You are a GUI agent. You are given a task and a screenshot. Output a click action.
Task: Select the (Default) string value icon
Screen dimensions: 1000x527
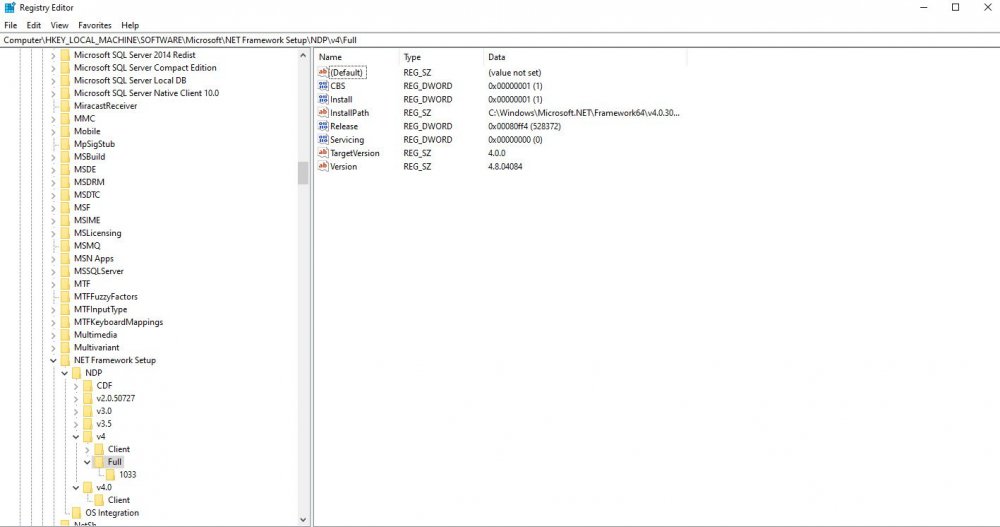(x=323, y=72)
